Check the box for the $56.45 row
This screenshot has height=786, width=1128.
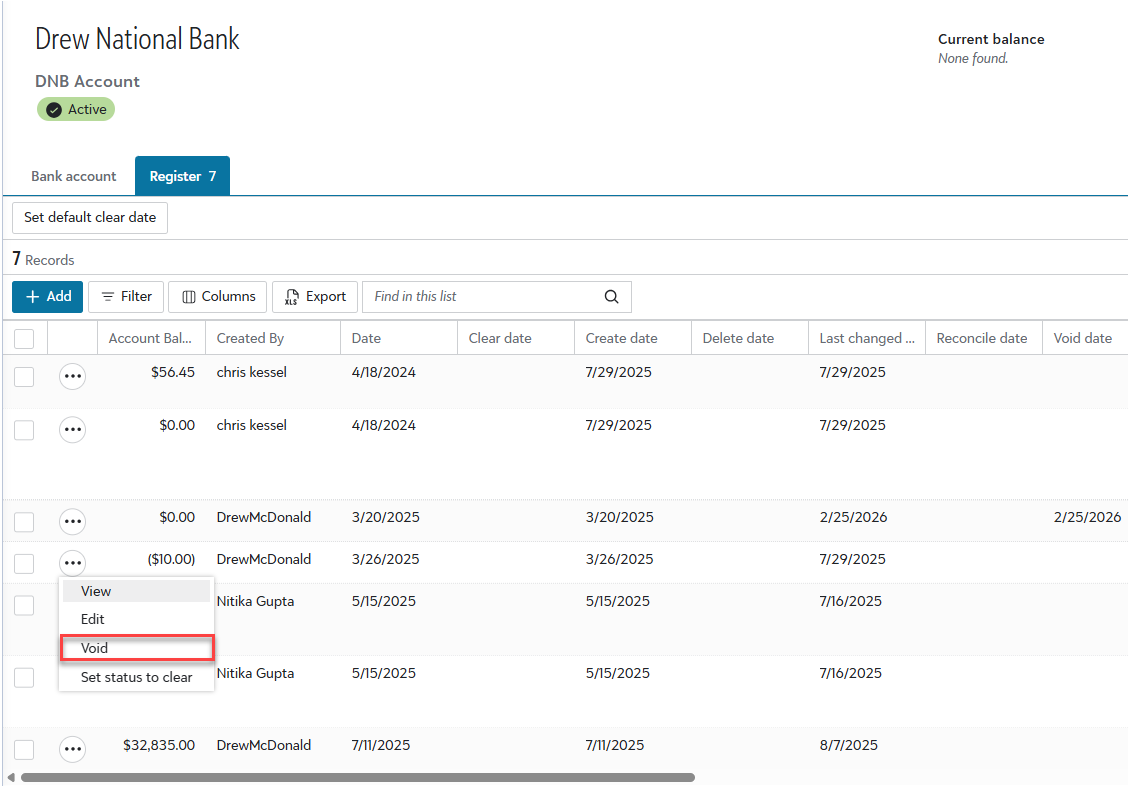click(24, 377)
